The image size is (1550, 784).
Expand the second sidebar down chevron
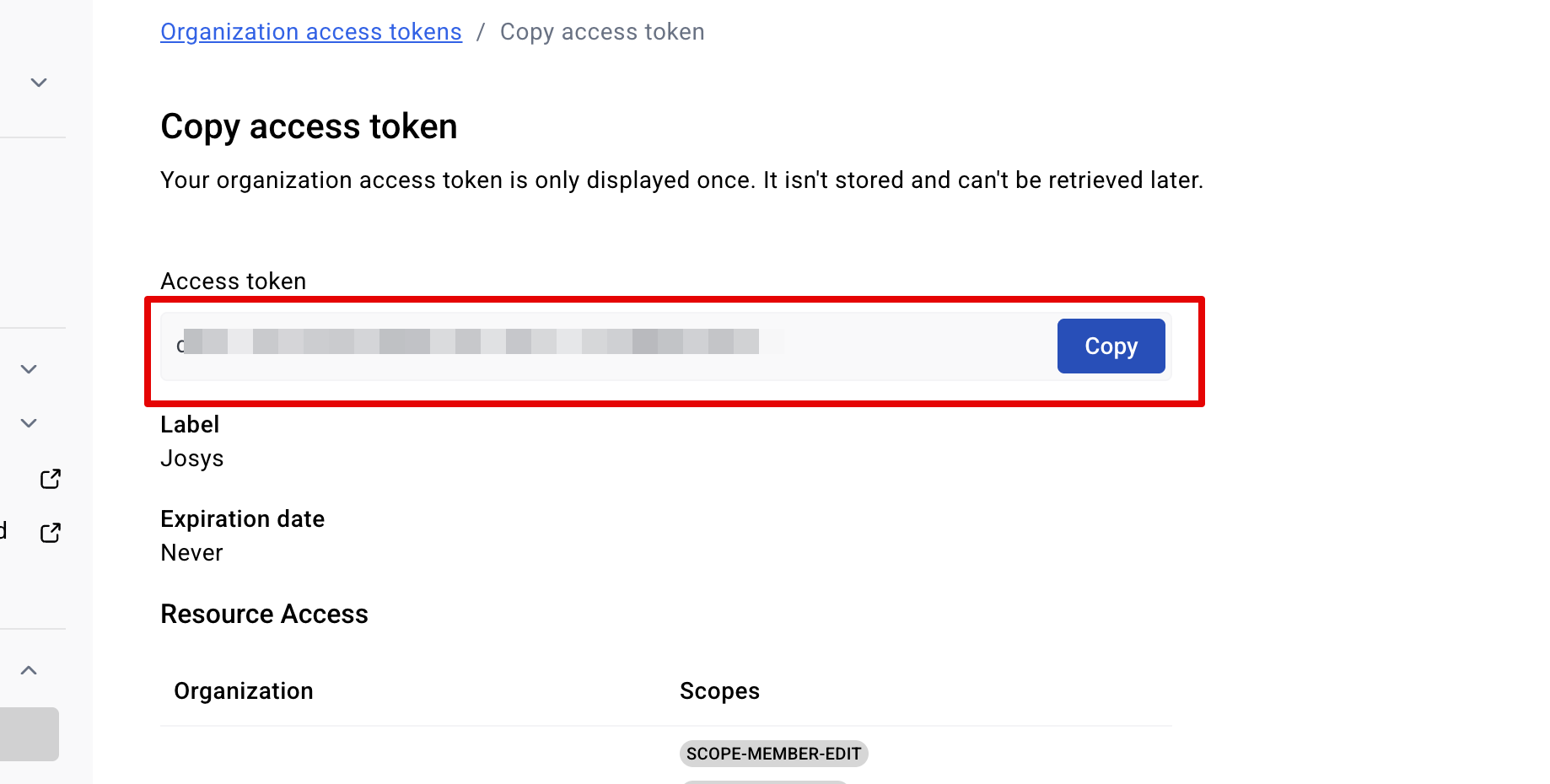(x=29, y=369)
